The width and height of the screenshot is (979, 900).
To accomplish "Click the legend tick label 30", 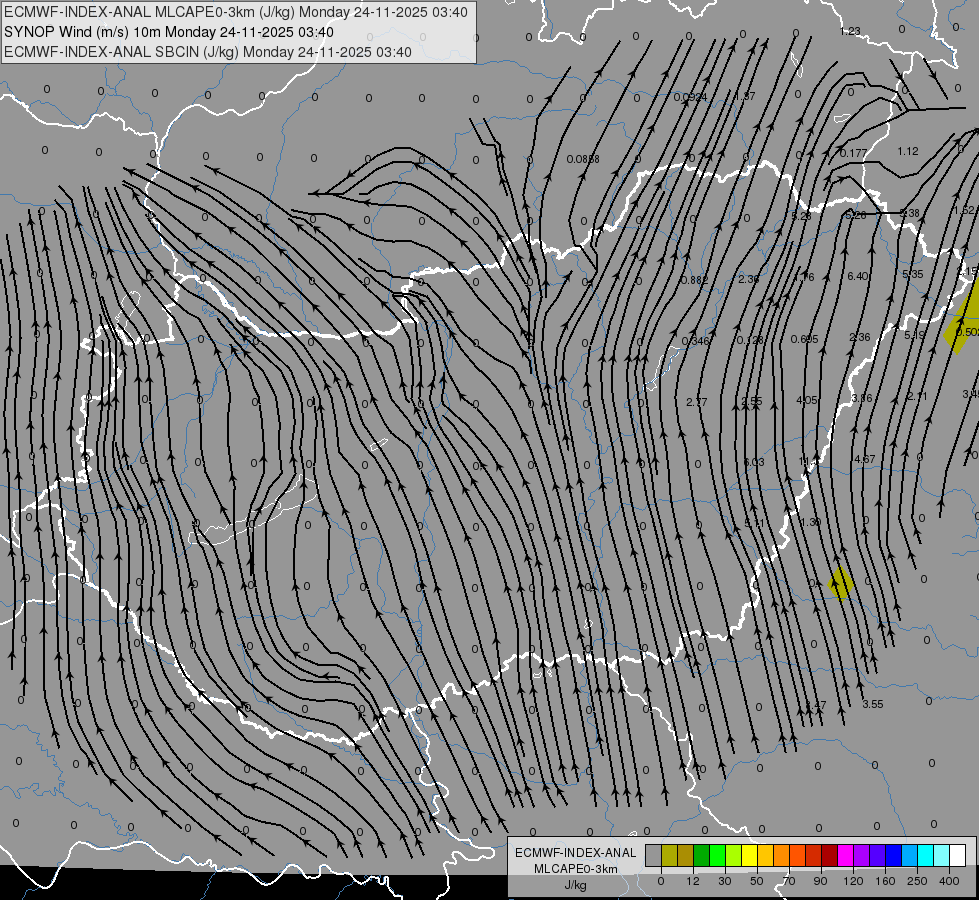I will tap(725, 881).
